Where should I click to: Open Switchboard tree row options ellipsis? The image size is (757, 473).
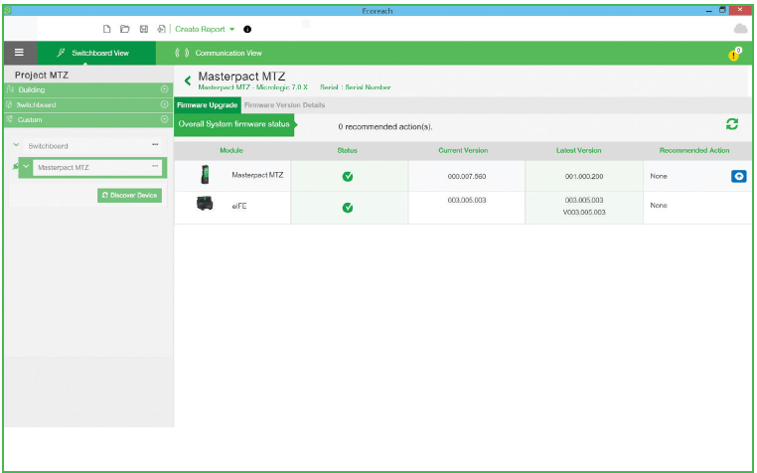tap(155, 144)
